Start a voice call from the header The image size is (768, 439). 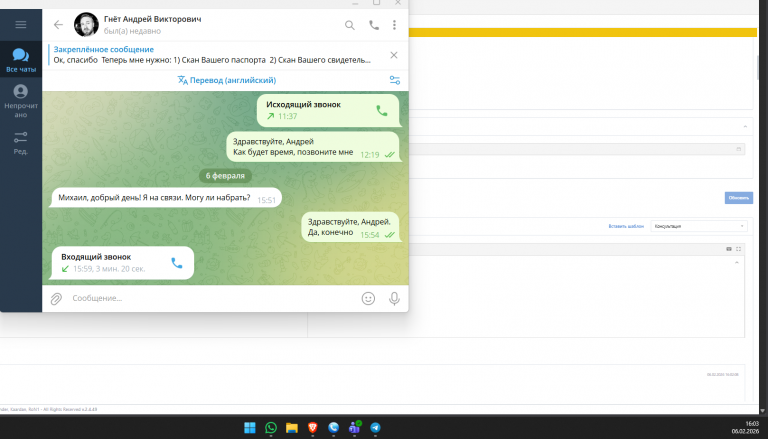pos(374,25)
